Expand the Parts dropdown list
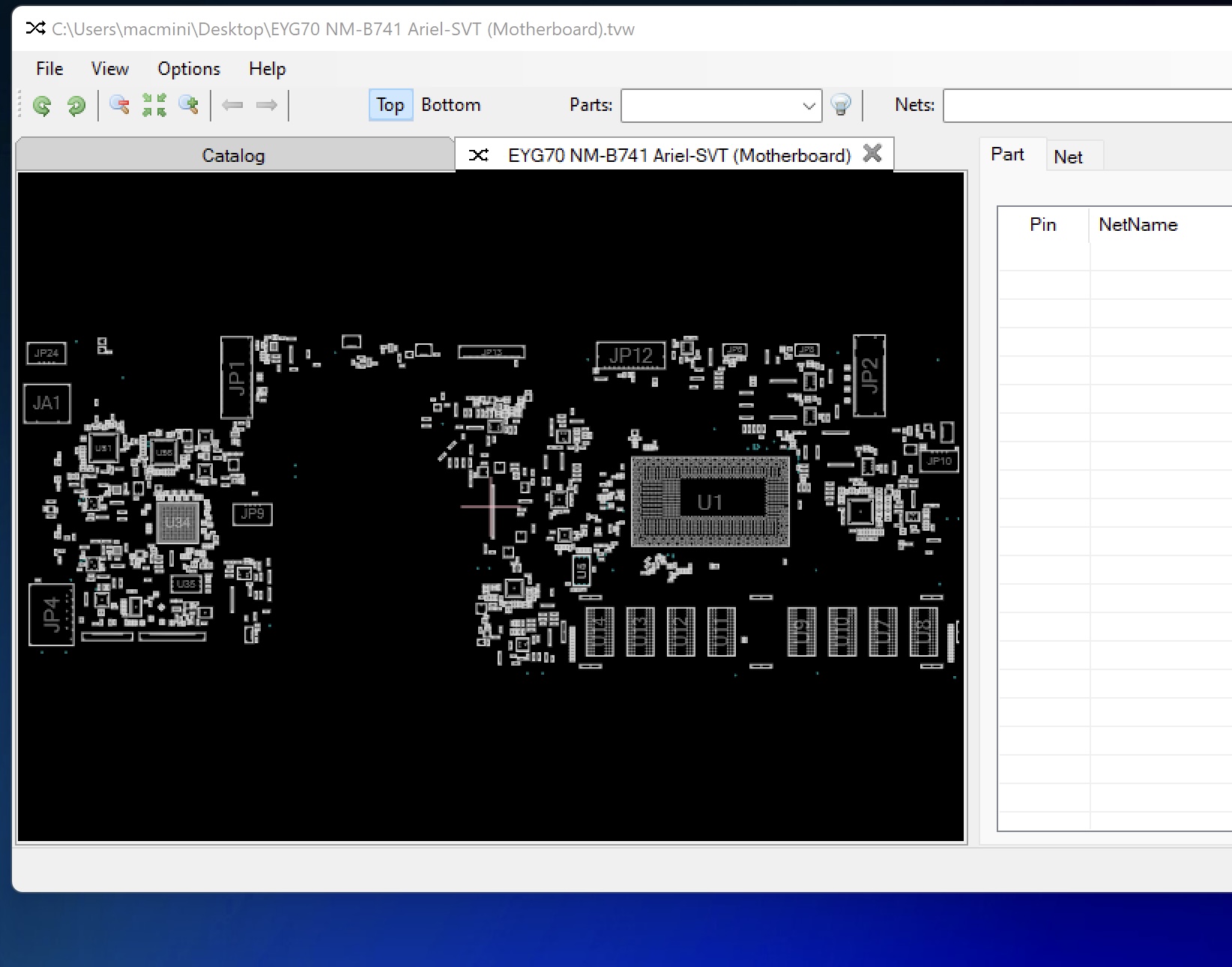This screenshot has height=967, width=1232. point(809,106)
